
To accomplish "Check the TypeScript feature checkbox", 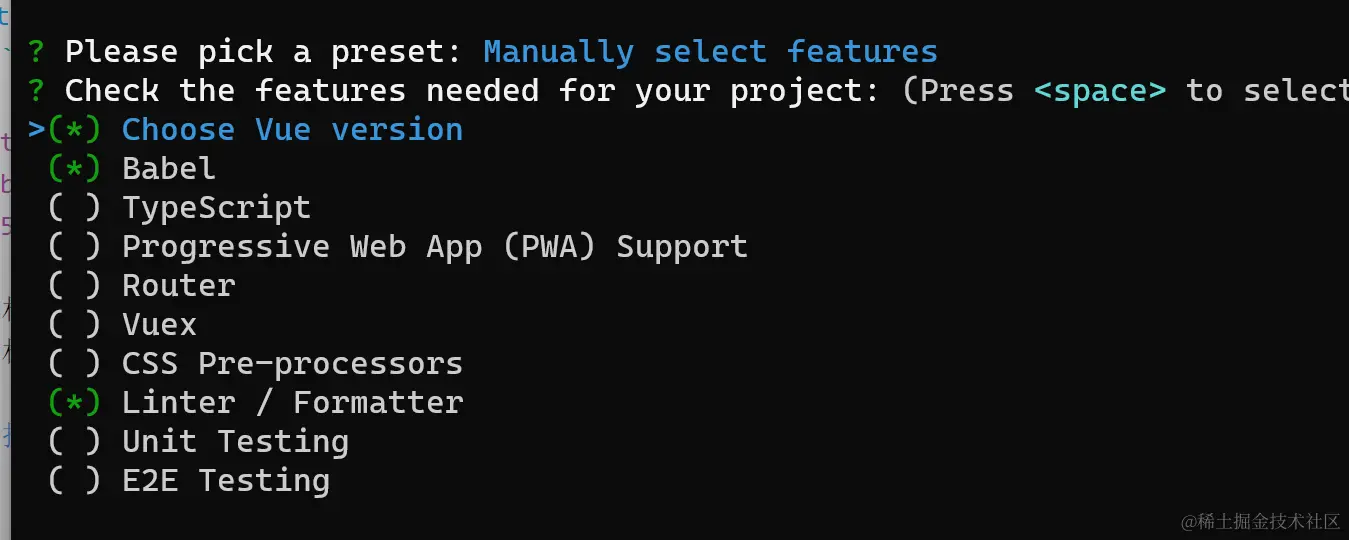I will point(75,208).
